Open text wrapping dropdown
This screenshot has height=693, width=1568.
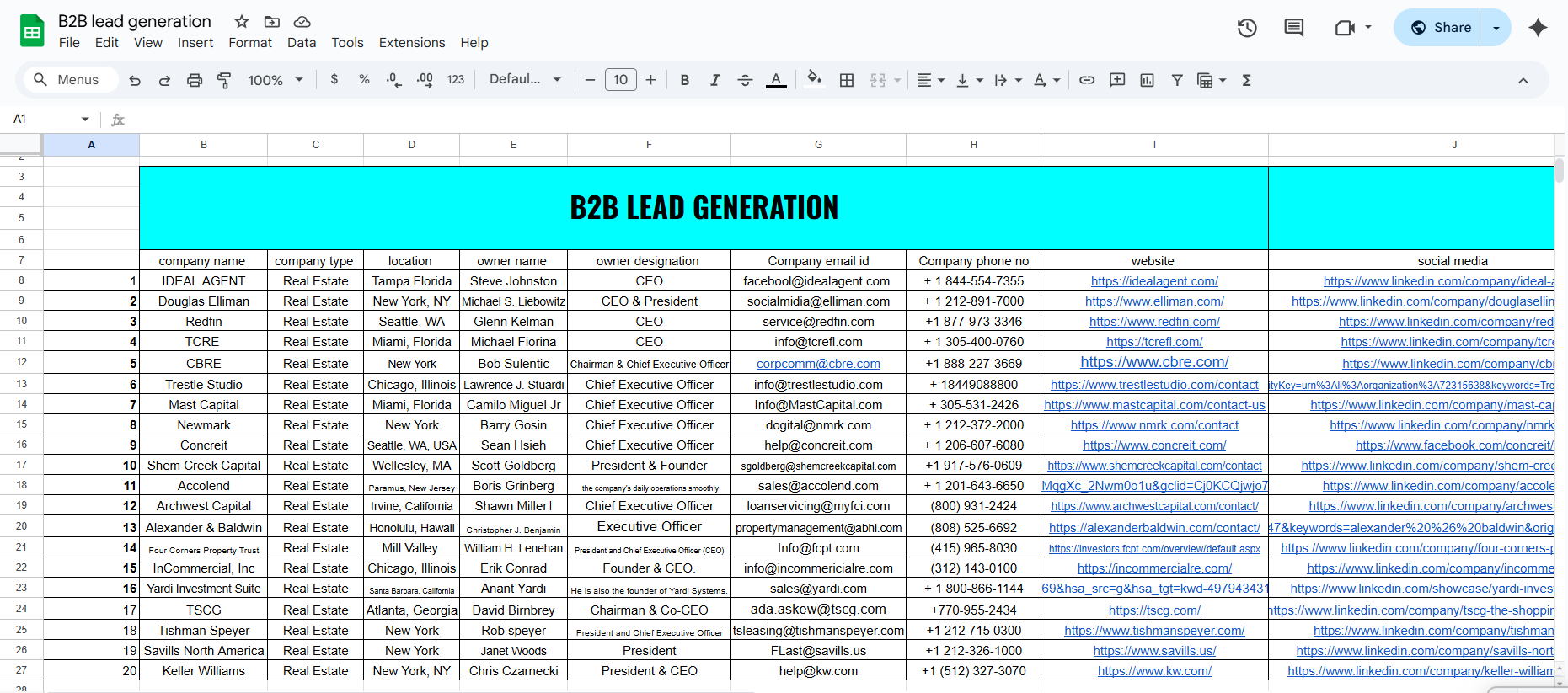(x=1008, y=80)
